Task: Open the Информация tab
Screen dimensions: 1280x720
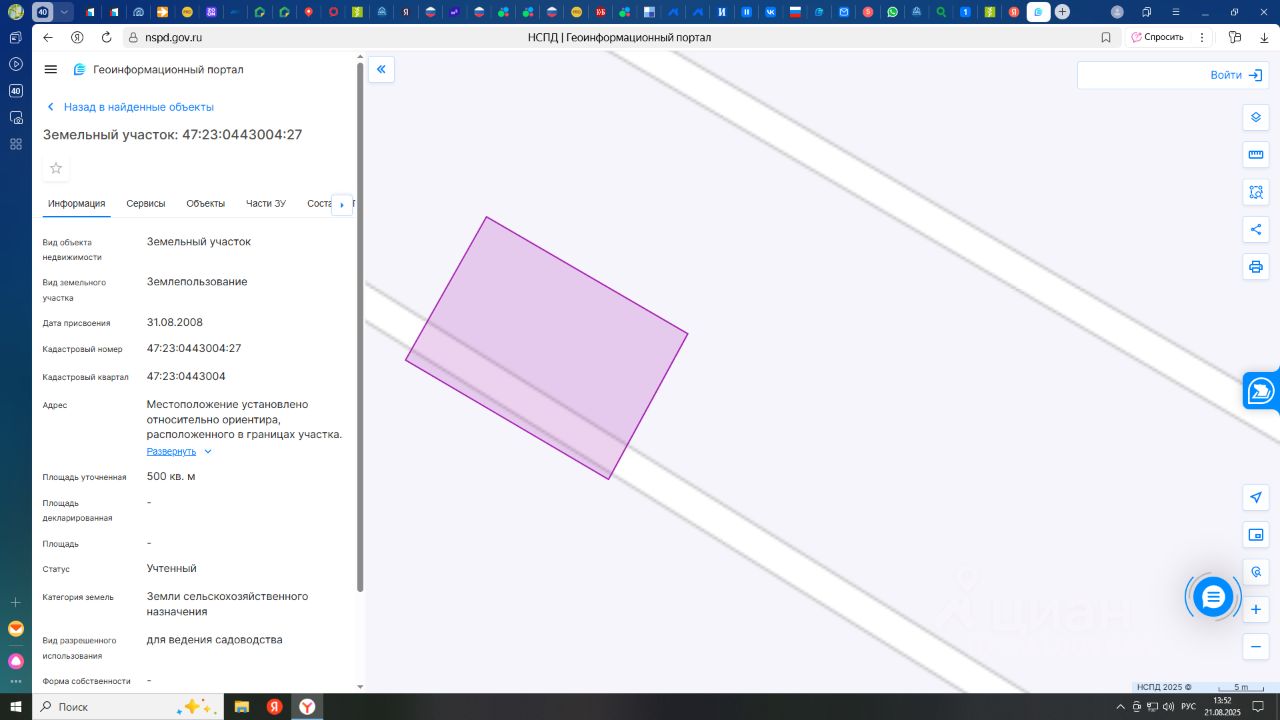Action: [77, 203]
